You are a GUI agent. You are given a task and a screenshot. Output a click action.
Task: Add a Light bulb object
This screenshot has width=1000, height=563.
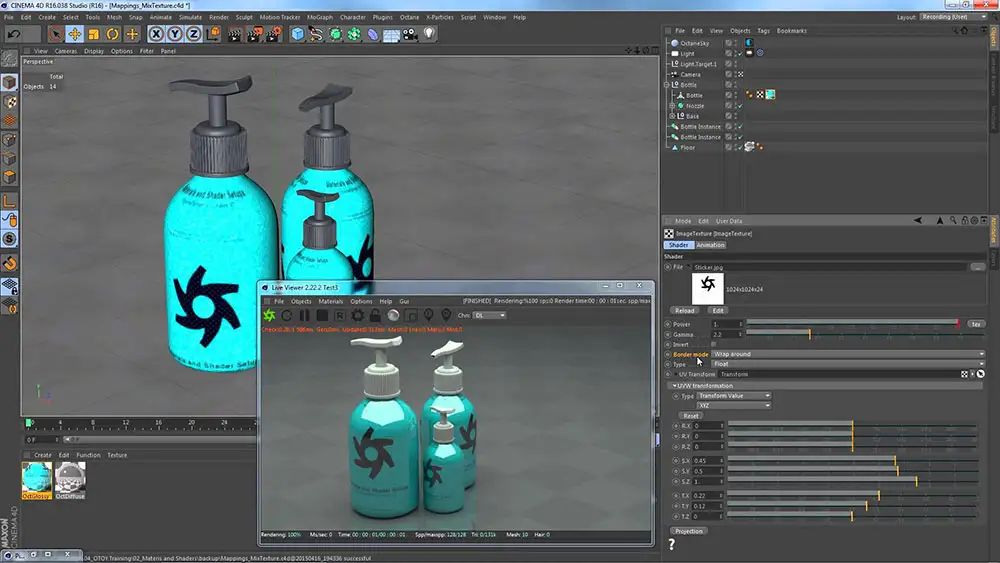(429, 34)
